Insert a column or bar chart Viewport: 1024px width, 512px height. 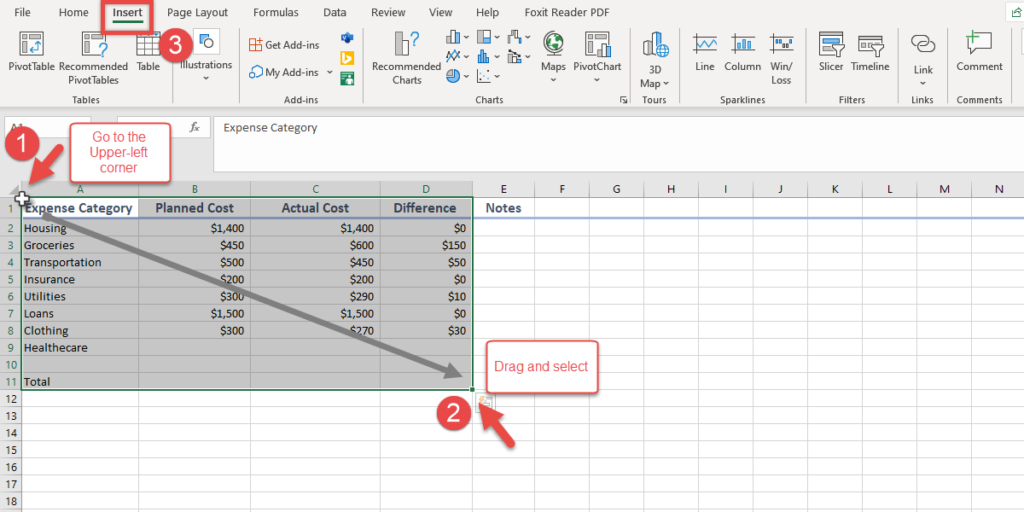click(457, 37)
